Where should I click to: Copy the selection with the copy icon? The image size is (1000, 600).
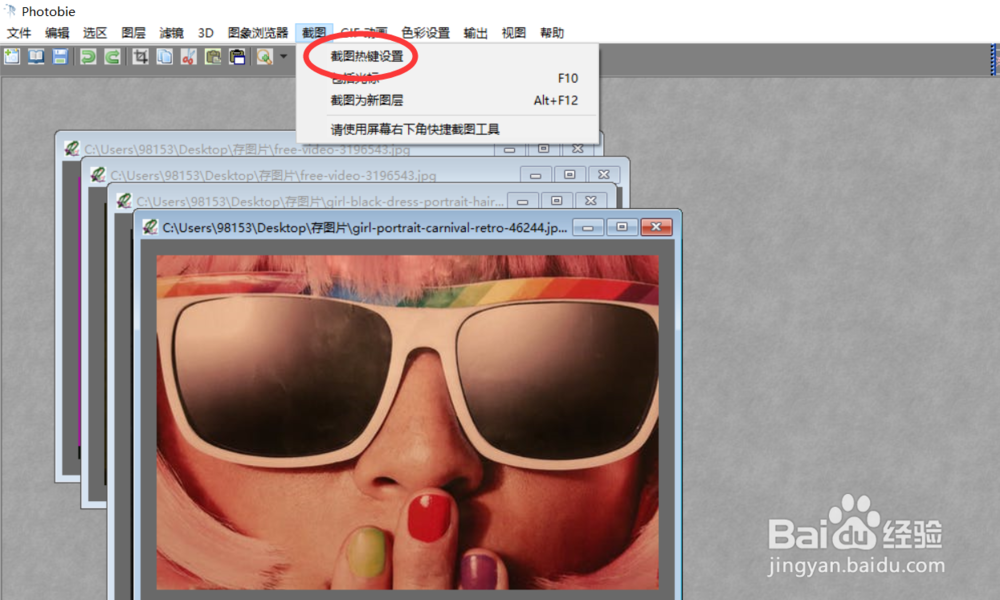[x=164, y=57]
